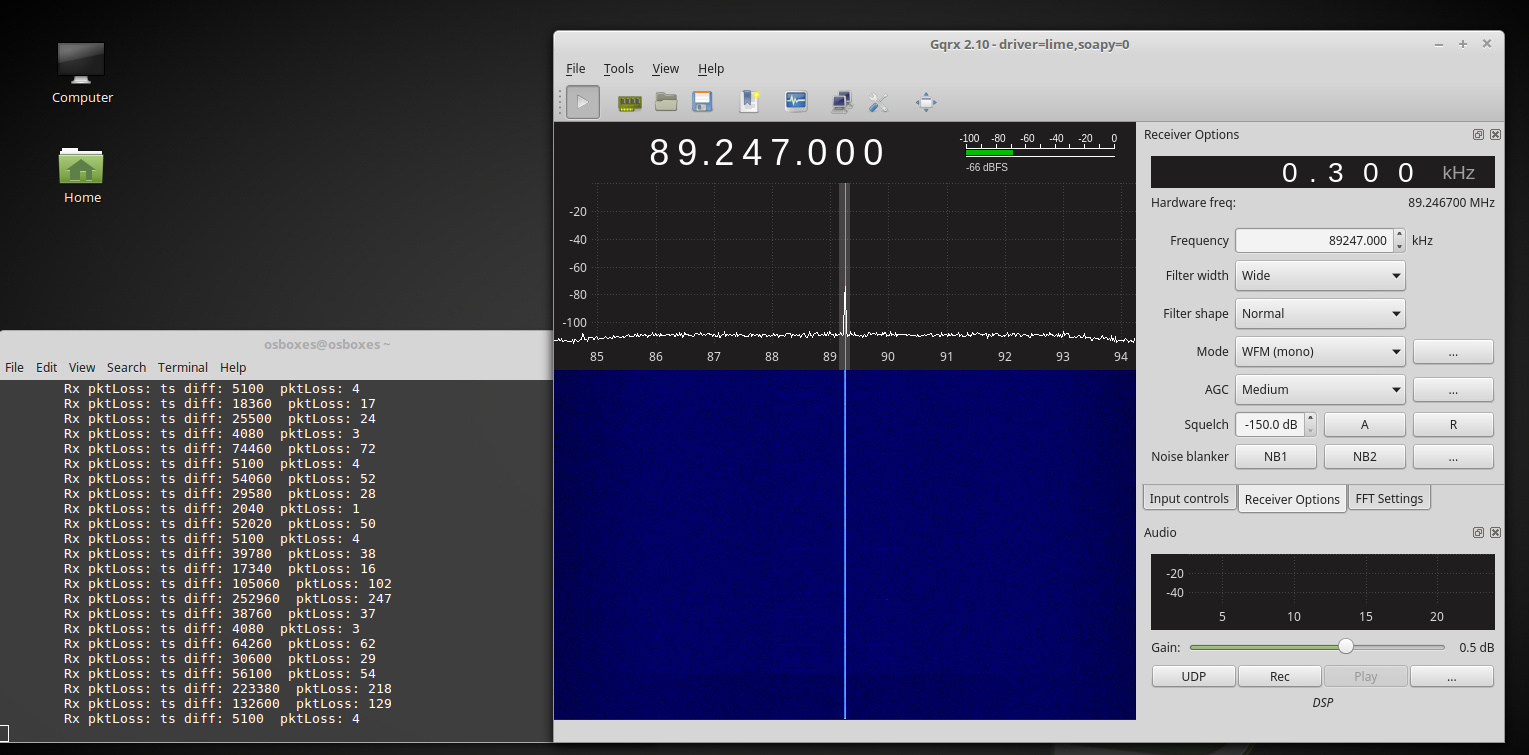Open the remote control computers icon
This screenshot has width=1529, height=755.
842,102
